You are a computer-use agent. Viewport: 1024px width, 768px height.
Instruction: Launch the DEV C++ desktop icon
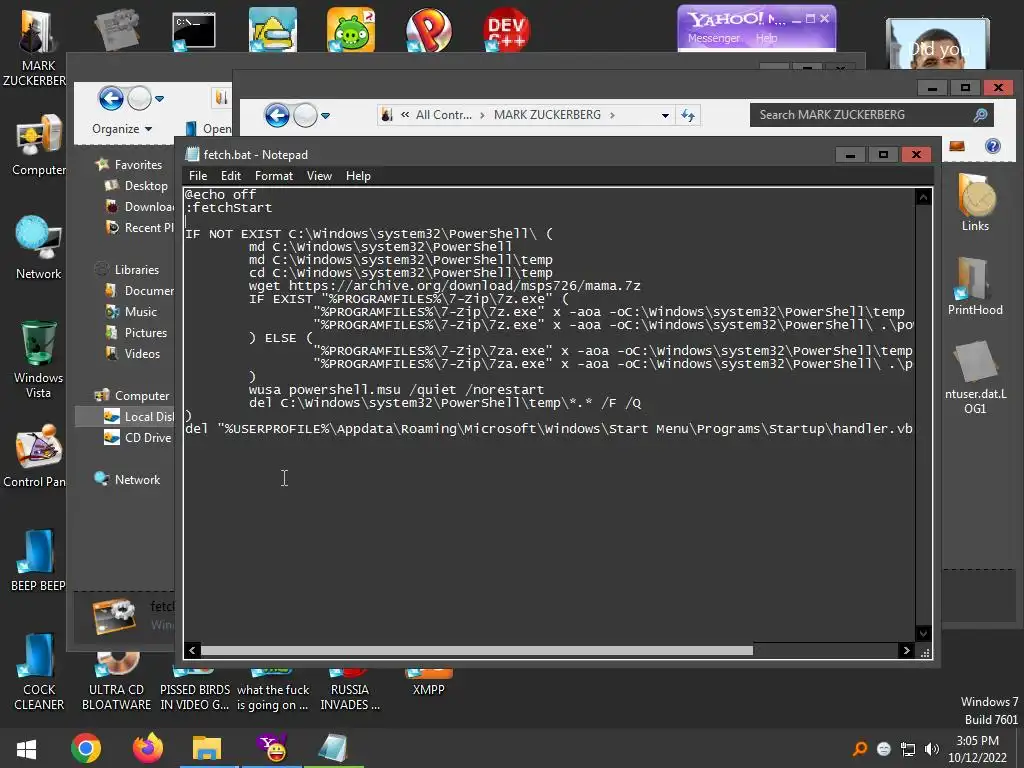(507, 31)
